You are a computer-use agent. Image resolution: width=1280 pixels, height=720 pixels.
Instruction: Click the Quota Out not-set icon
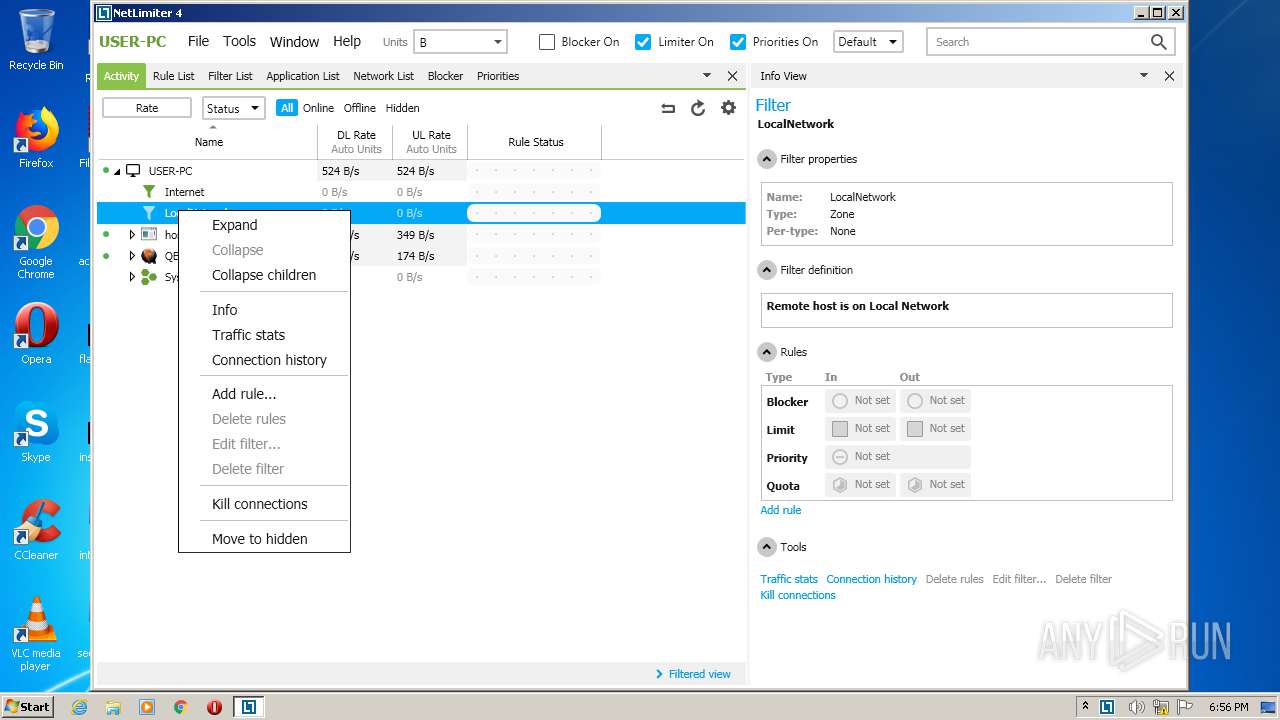coord(915,485)
